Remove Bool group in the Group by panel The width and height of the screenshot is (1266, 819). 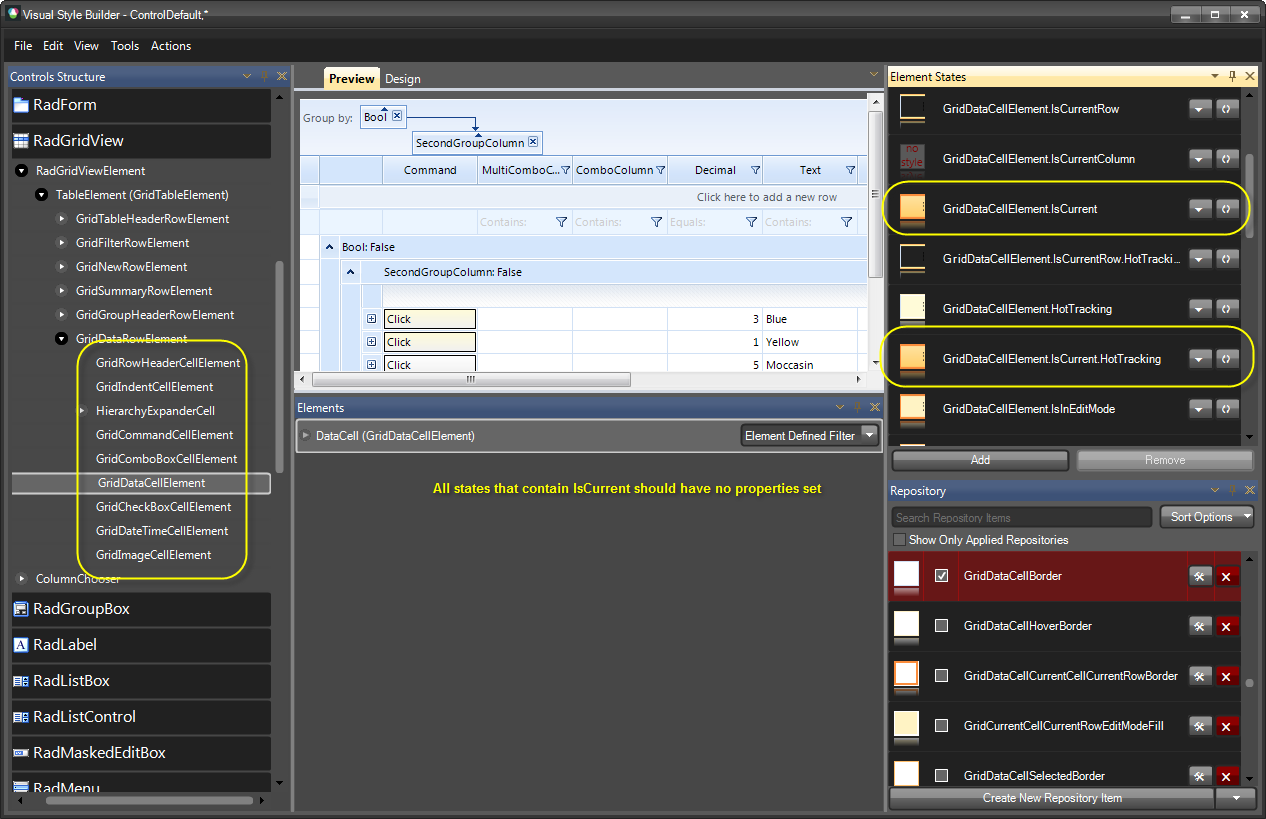pos(397,116)
